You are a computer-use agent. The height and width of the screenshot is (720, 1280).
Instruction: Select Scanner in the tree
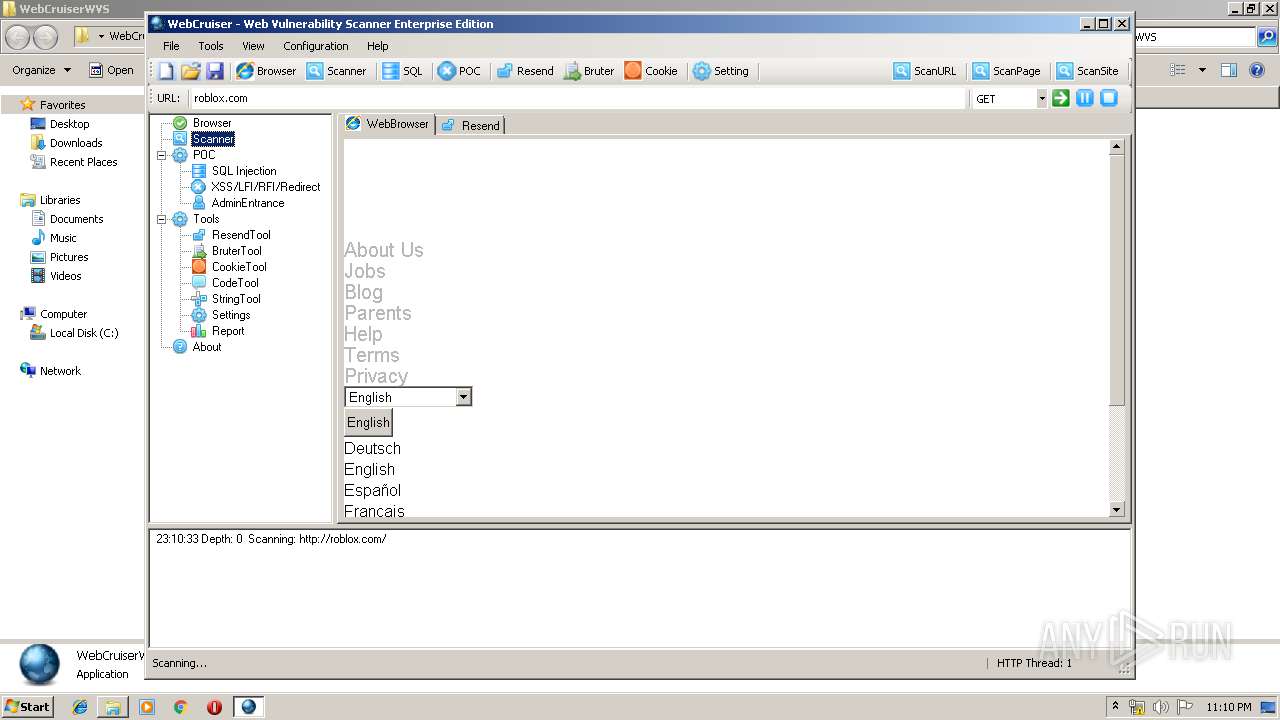tap(213, 139)
